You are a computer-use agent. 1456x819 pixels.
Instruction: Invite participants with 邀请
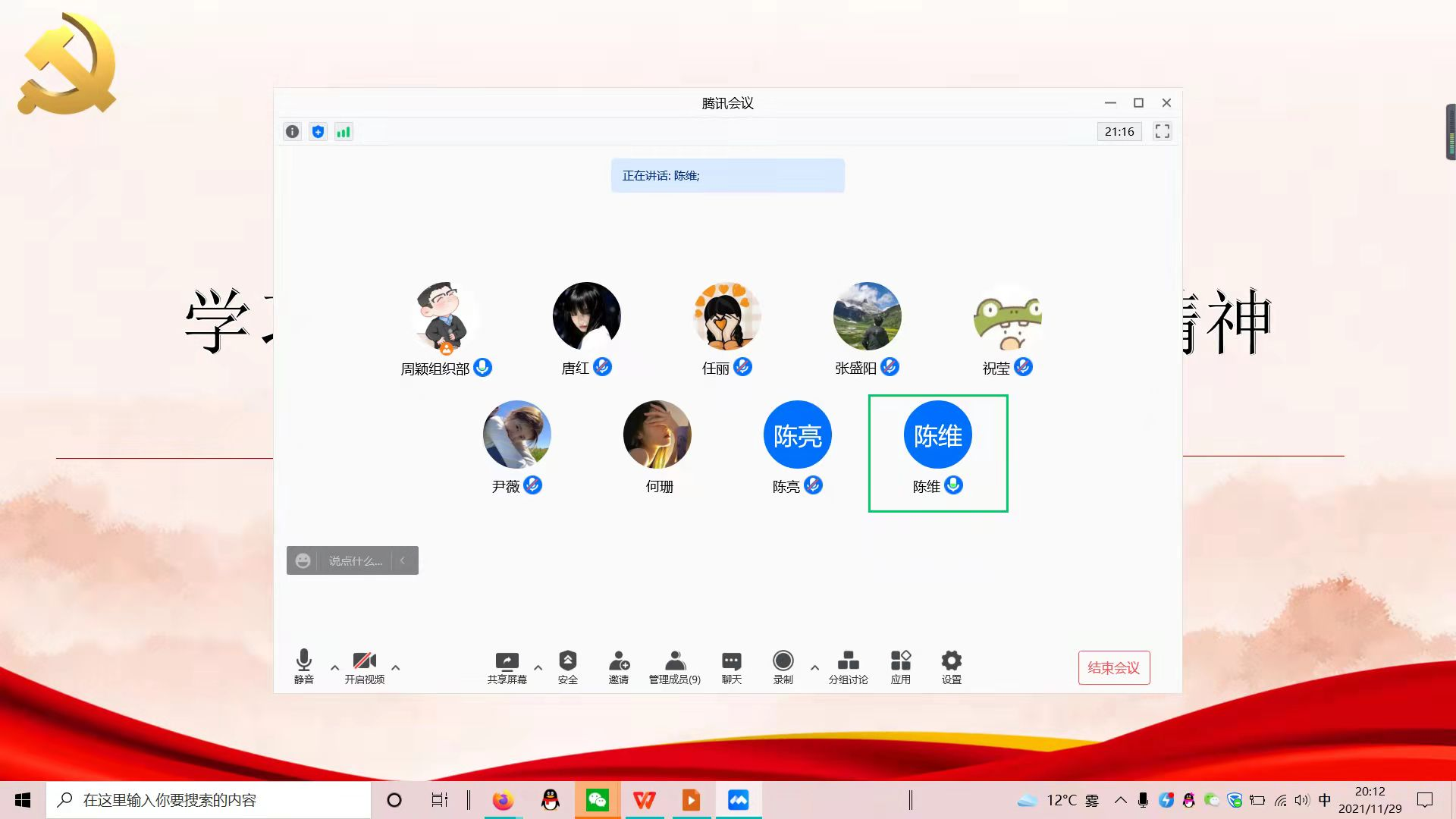(619, 667)
